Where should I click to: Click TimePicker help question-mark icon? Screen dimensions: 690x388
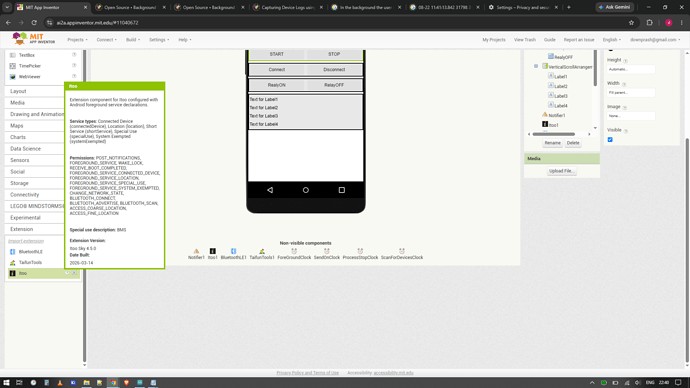click(x=74, y=66)
